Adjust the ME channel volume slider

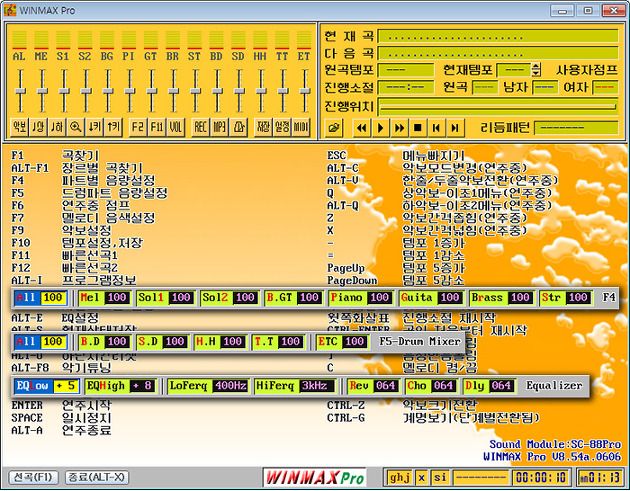(x=42, y=91)
